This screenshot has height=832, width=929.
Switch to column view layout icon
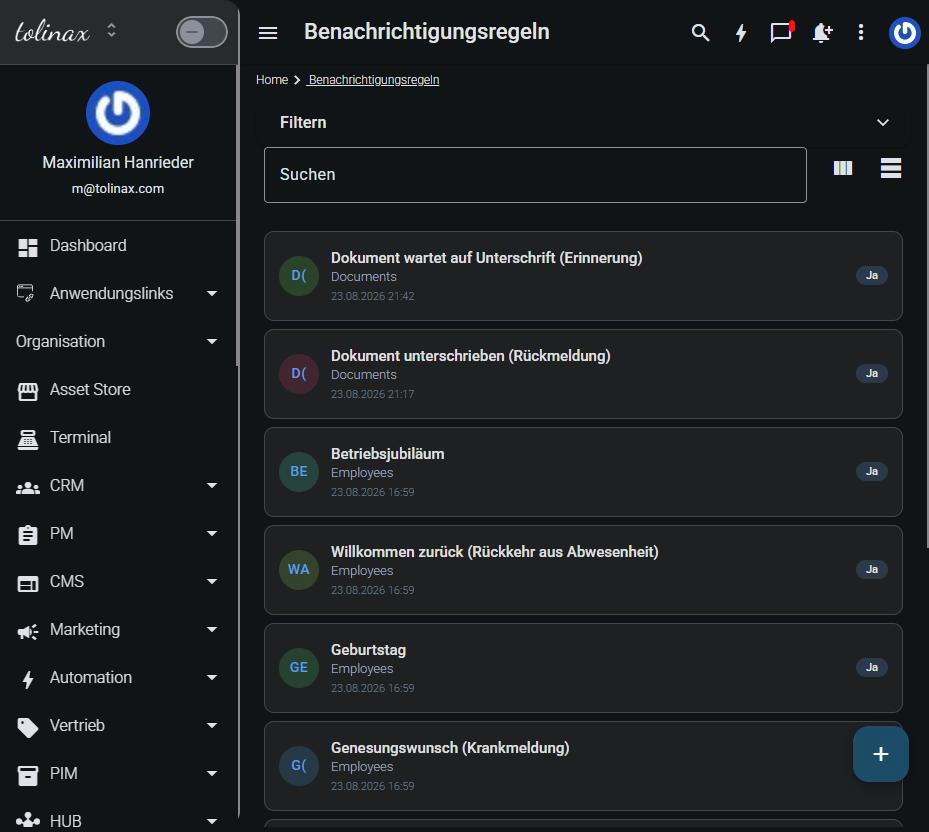point(842,168)
